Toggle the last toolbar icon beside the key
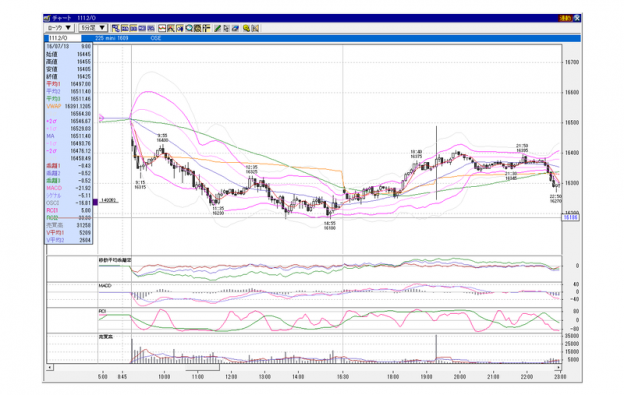Image resolution: width=624 pixels, height=395 pixels. click(255, 28)
